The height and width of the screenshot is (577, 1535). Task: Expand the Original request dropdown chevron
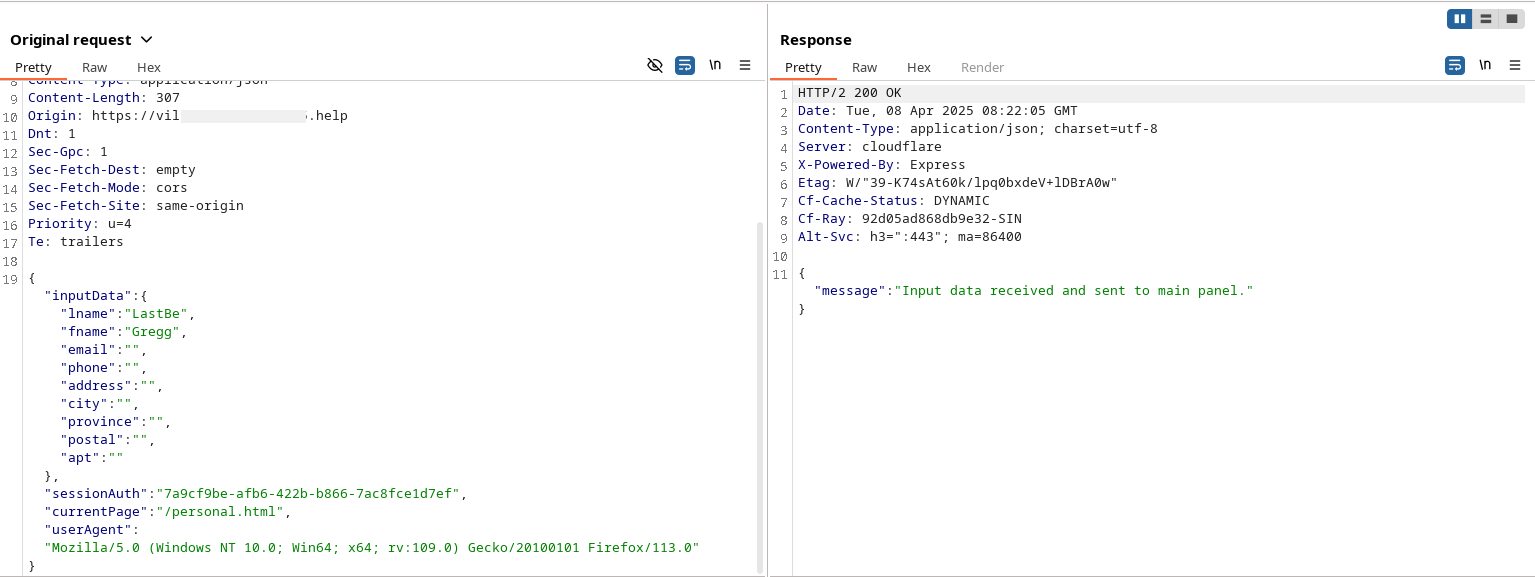pos(146,40)
